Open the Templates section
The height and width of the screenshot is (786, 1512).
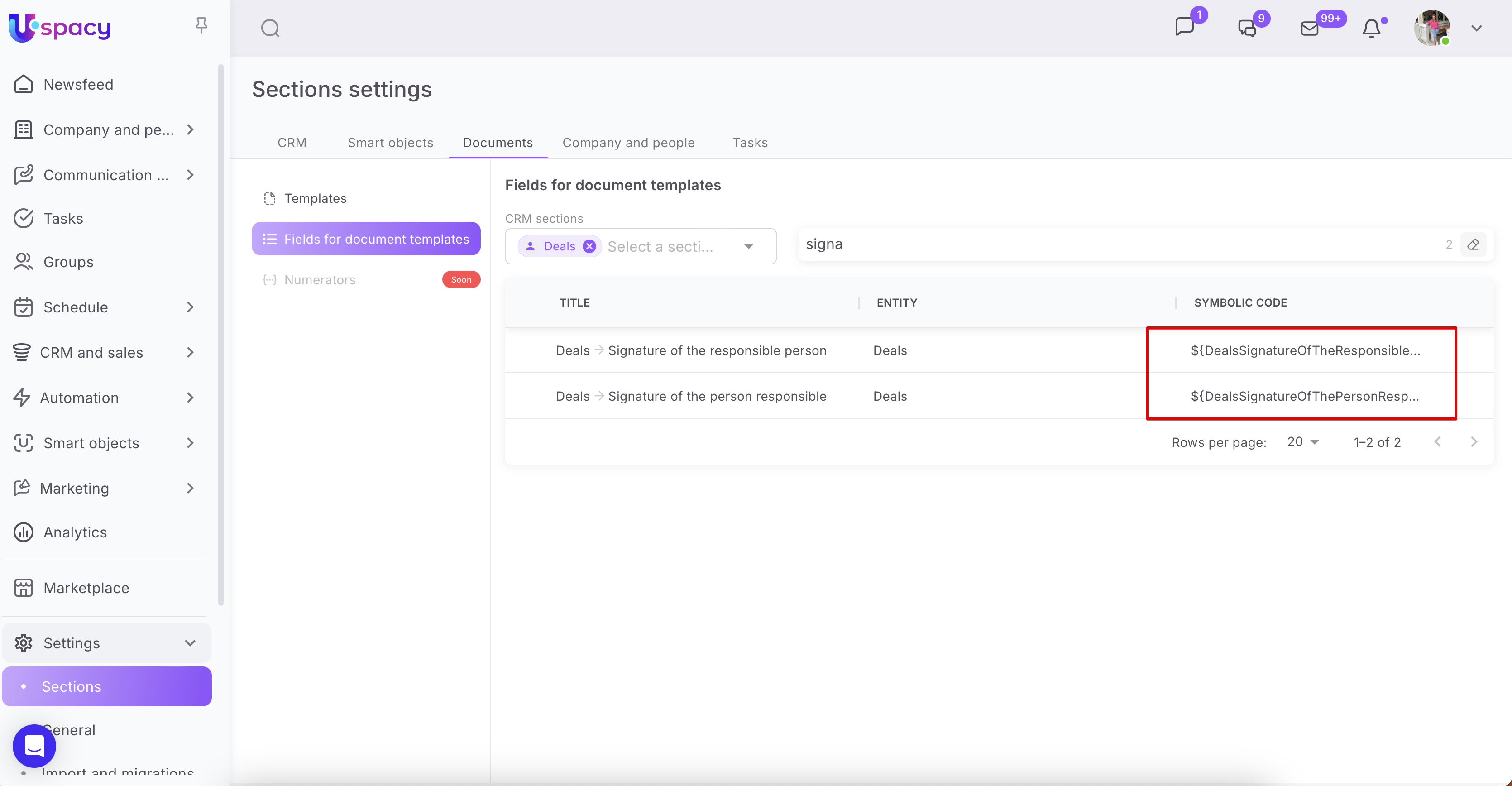tap(315, 198)
